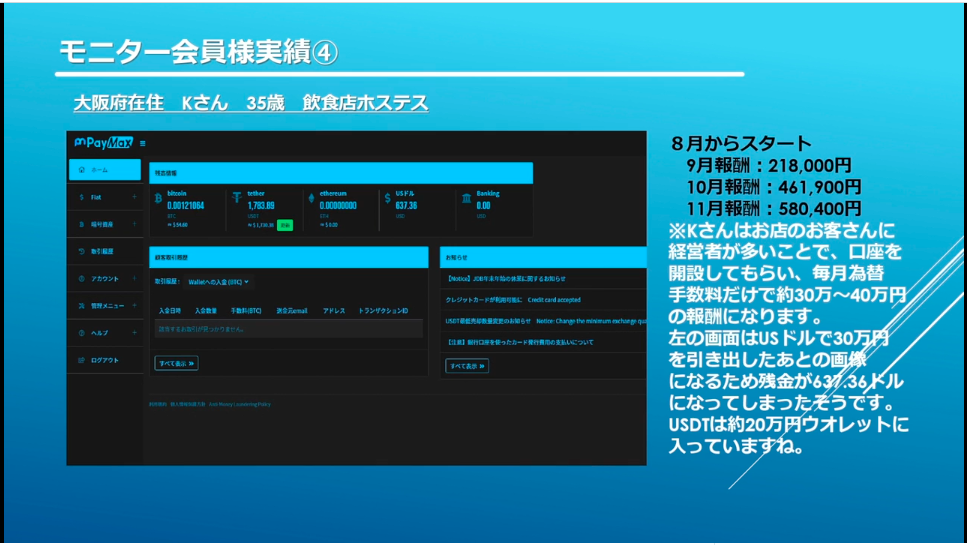Viewport: 967px width, 545px height.
Task: Click the アドレス column header
Action: [x=334, y=311]
